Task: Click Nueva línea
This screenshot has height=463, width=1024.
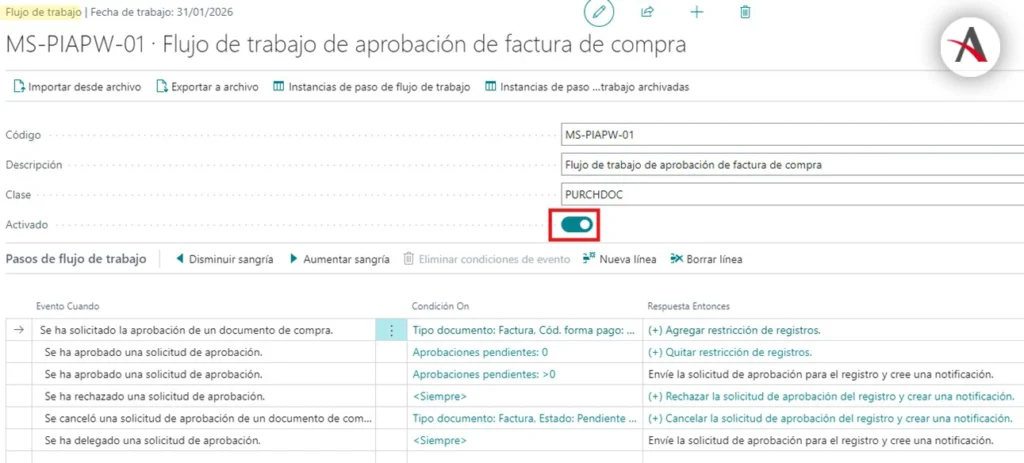Action: point(619,259)
